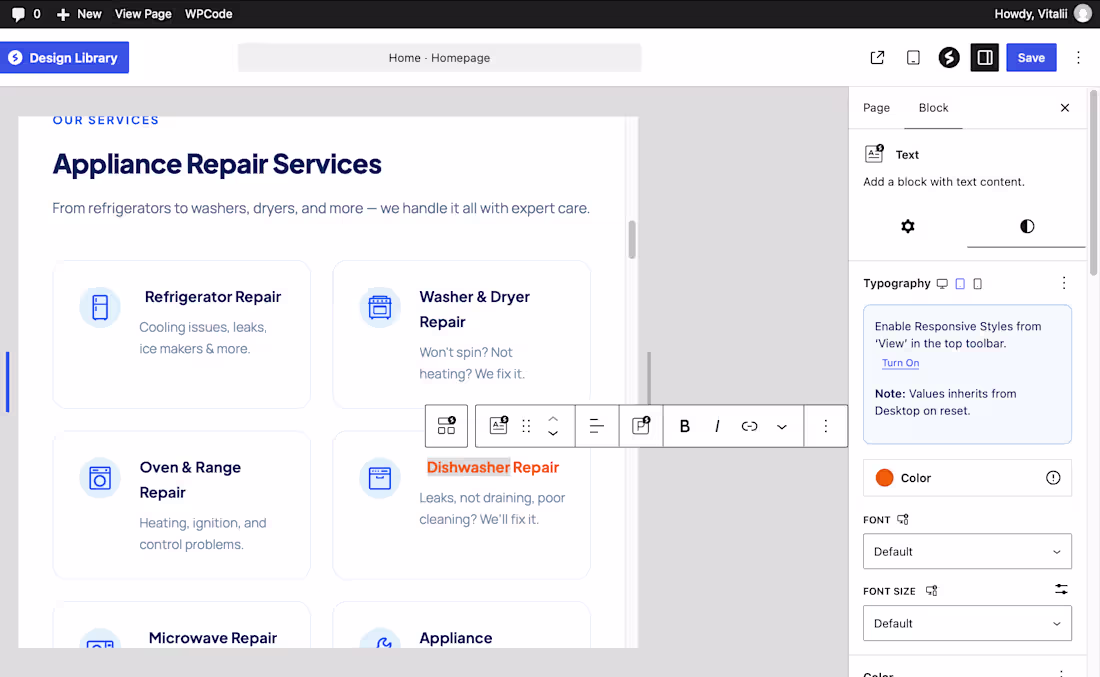Switch to the Block tab

933,107
